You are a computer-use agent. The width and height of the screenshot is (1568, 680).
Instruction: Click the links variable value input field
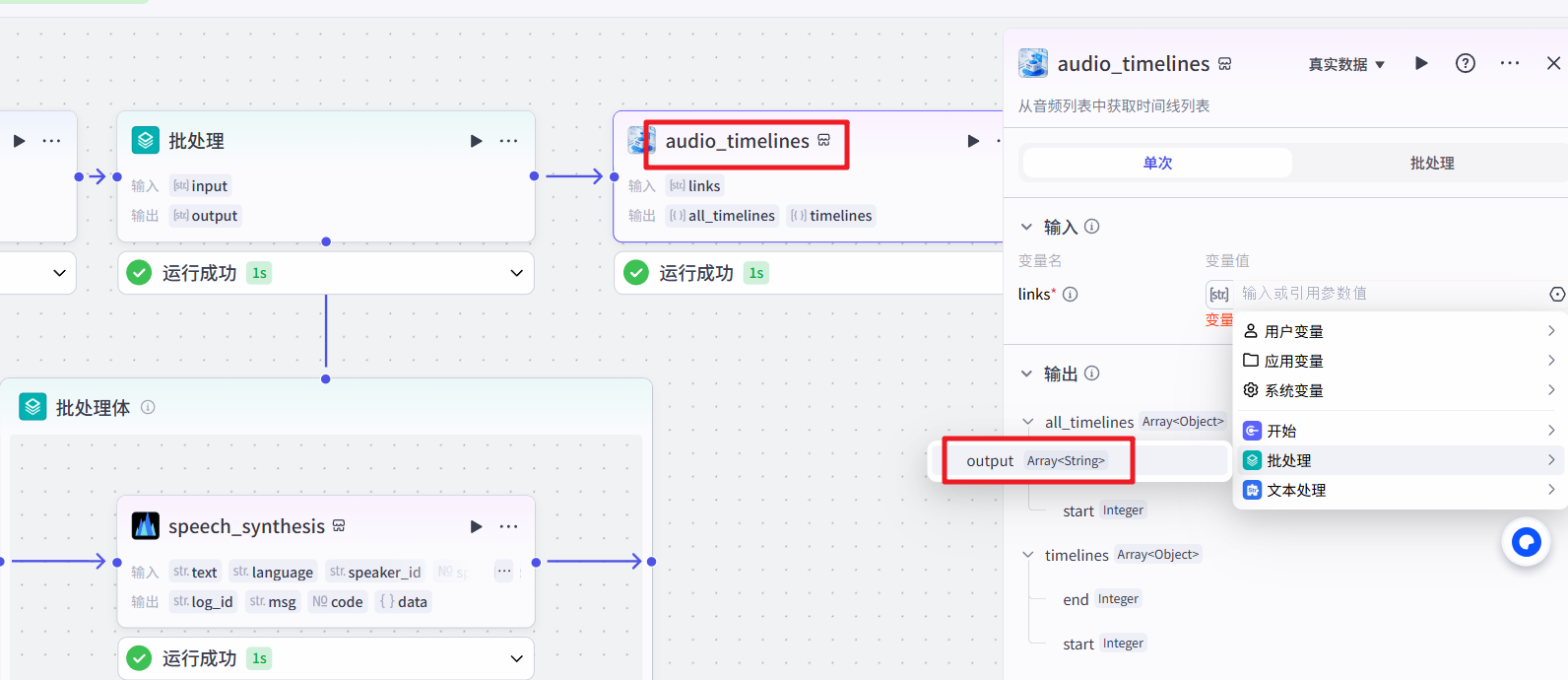point(1389,294)
